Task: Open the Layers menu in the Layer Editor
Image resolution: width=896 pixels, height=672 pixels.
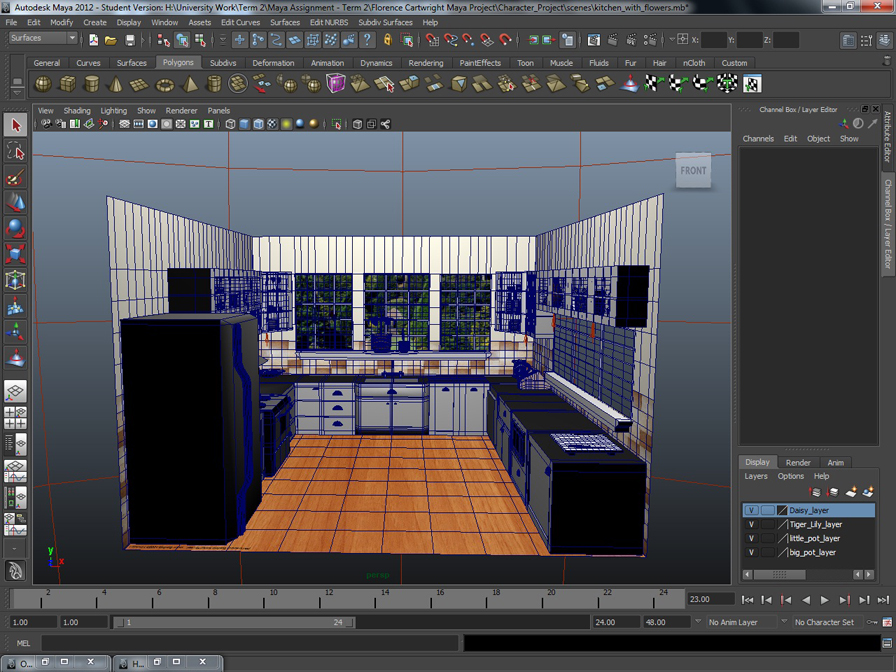Action: tap(757, 476)
